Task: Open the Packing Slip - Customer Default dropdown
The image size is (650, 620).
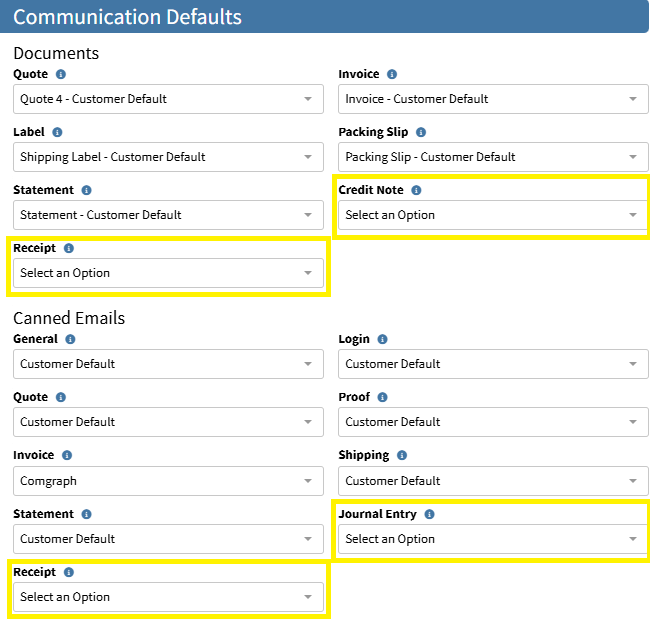Action: point(493,157)
